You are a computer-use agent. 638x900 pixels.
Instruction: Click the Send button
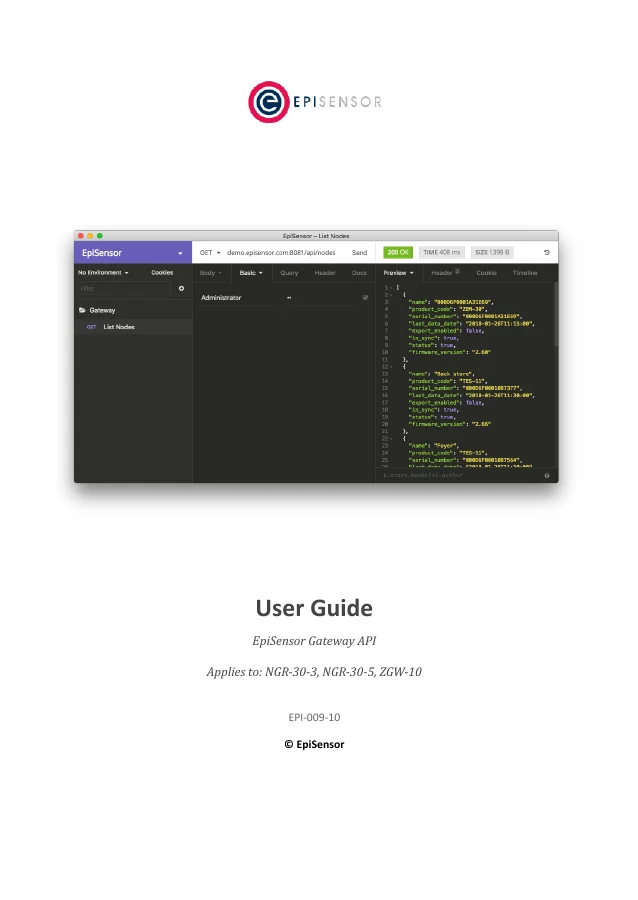point(359,253)
